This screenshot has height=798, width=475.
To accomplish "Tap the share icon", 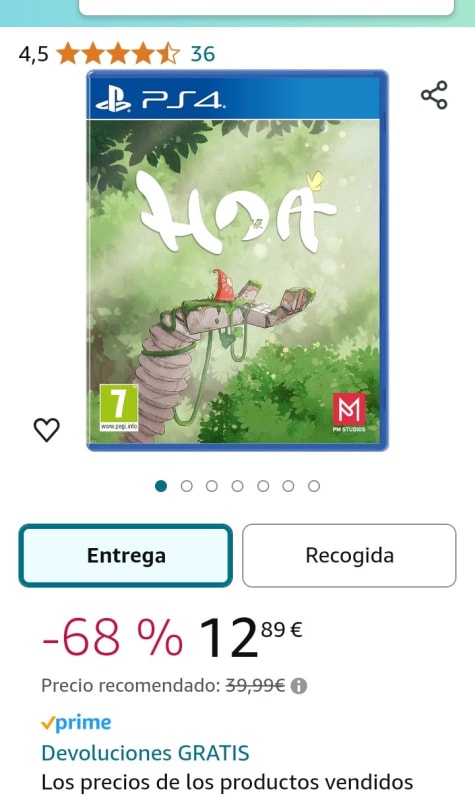I will coord(434,95).
